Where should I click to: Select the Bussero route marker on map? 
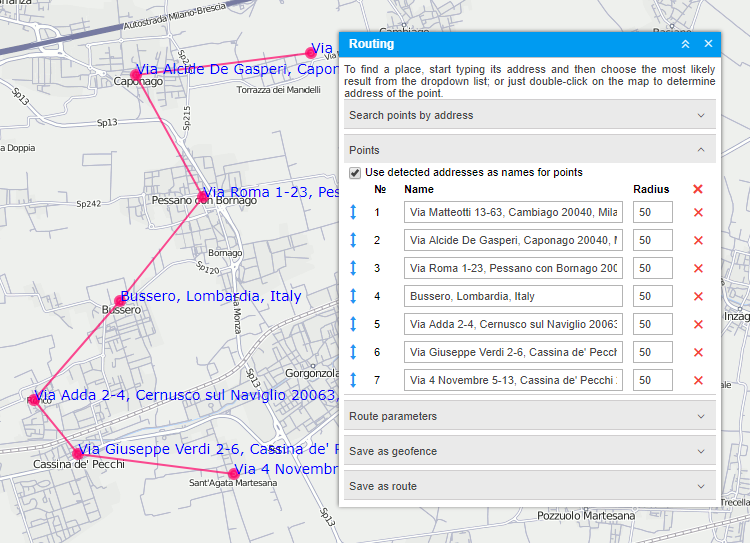coord(119,300)
